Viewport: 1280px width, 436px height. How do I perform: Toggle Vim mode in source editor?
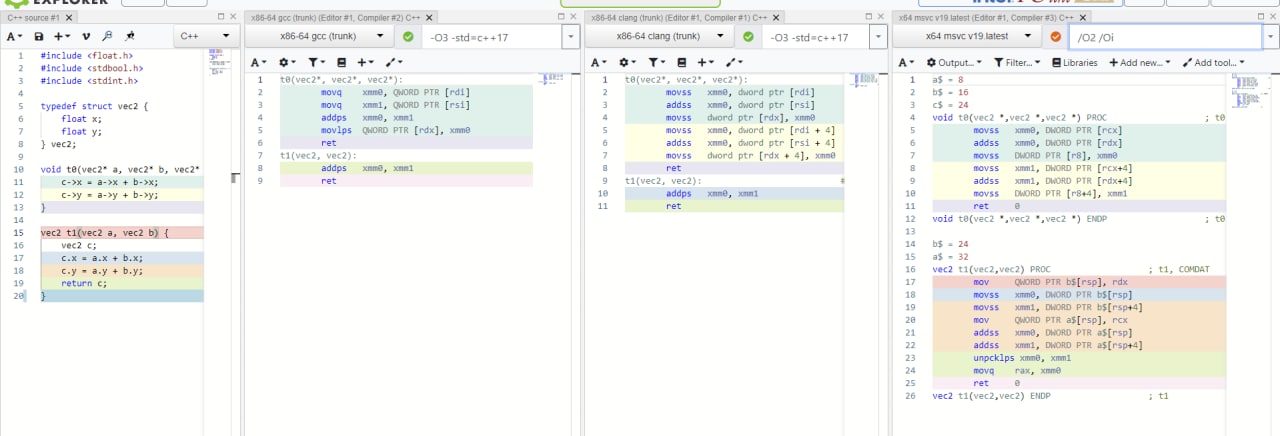[x=84, y=36]
